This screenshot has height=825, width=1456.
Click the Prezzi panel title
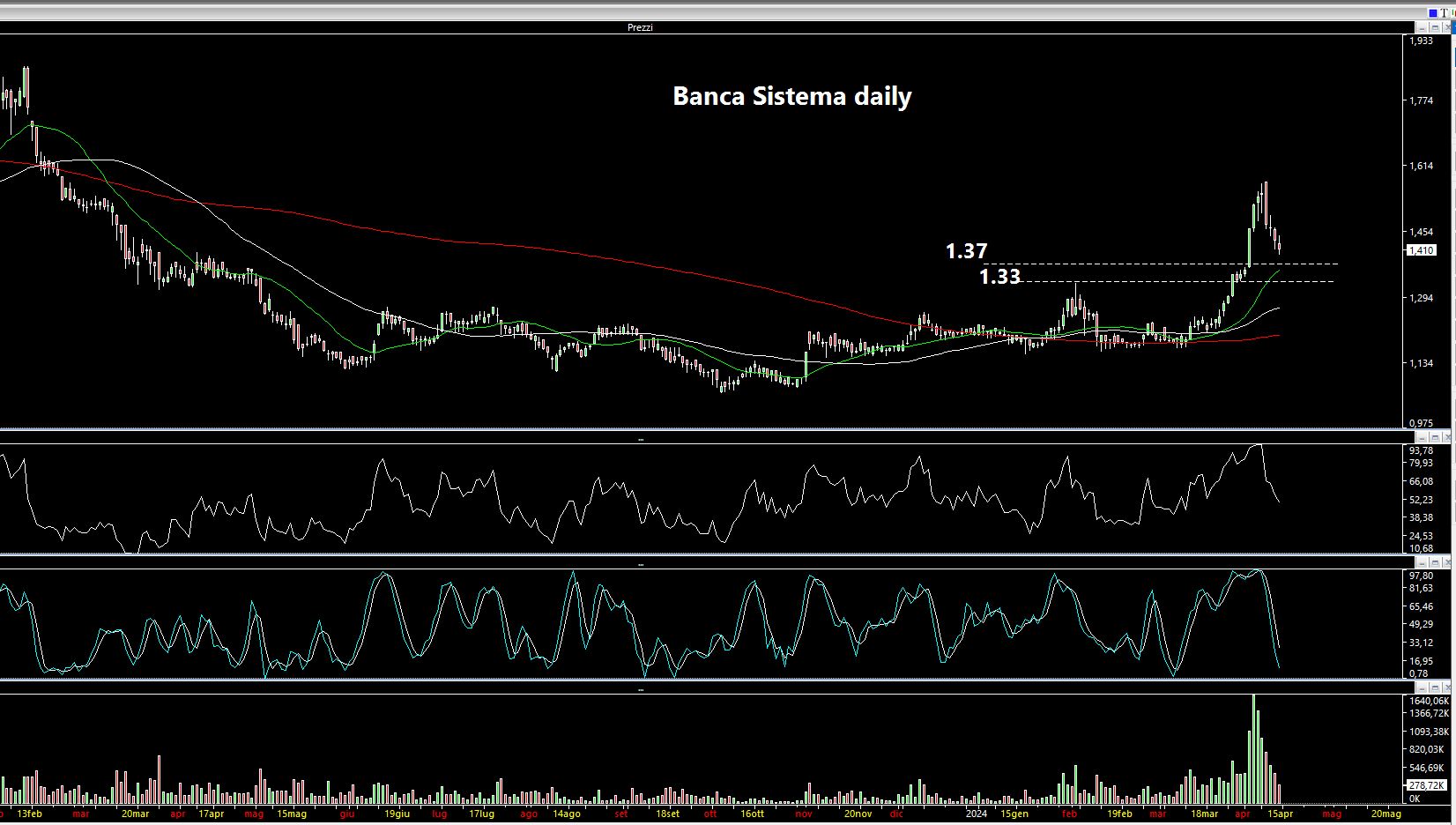(x=640, y=28)
